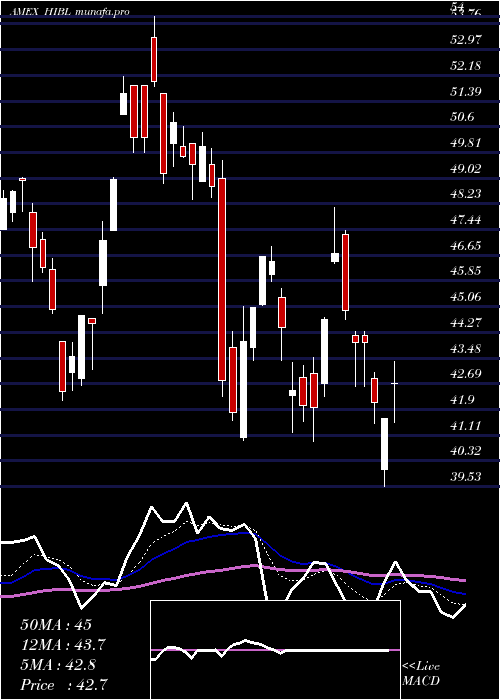Click the 41.9 price axis label
Screen dimensions: 500x700
(x=462, y=400)
